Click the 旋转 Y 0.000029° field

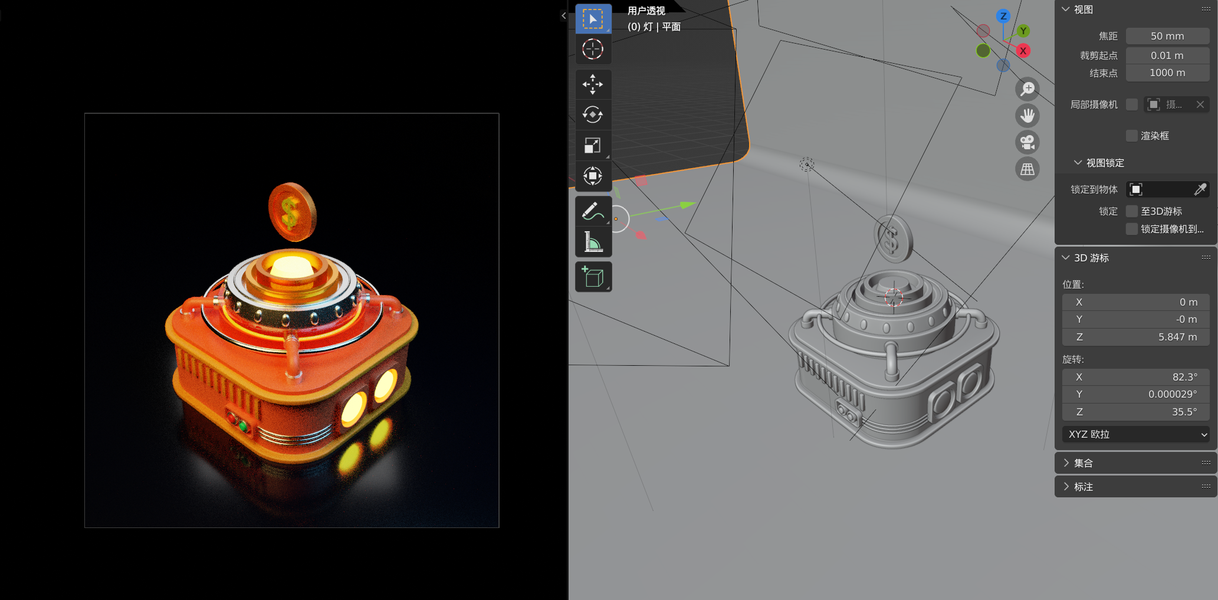[1136, 394]
